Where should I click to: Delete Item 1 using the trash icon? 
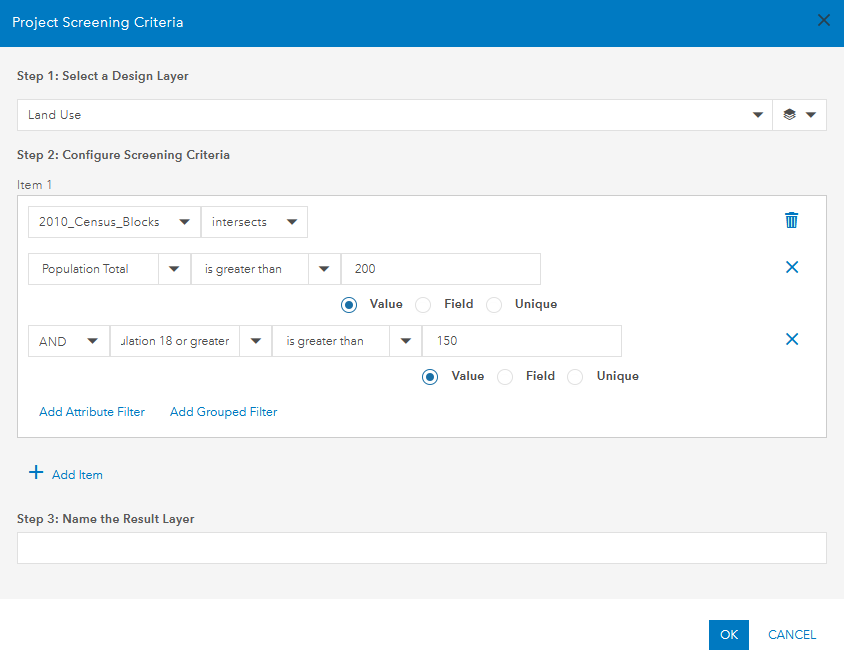pos(791,221)
